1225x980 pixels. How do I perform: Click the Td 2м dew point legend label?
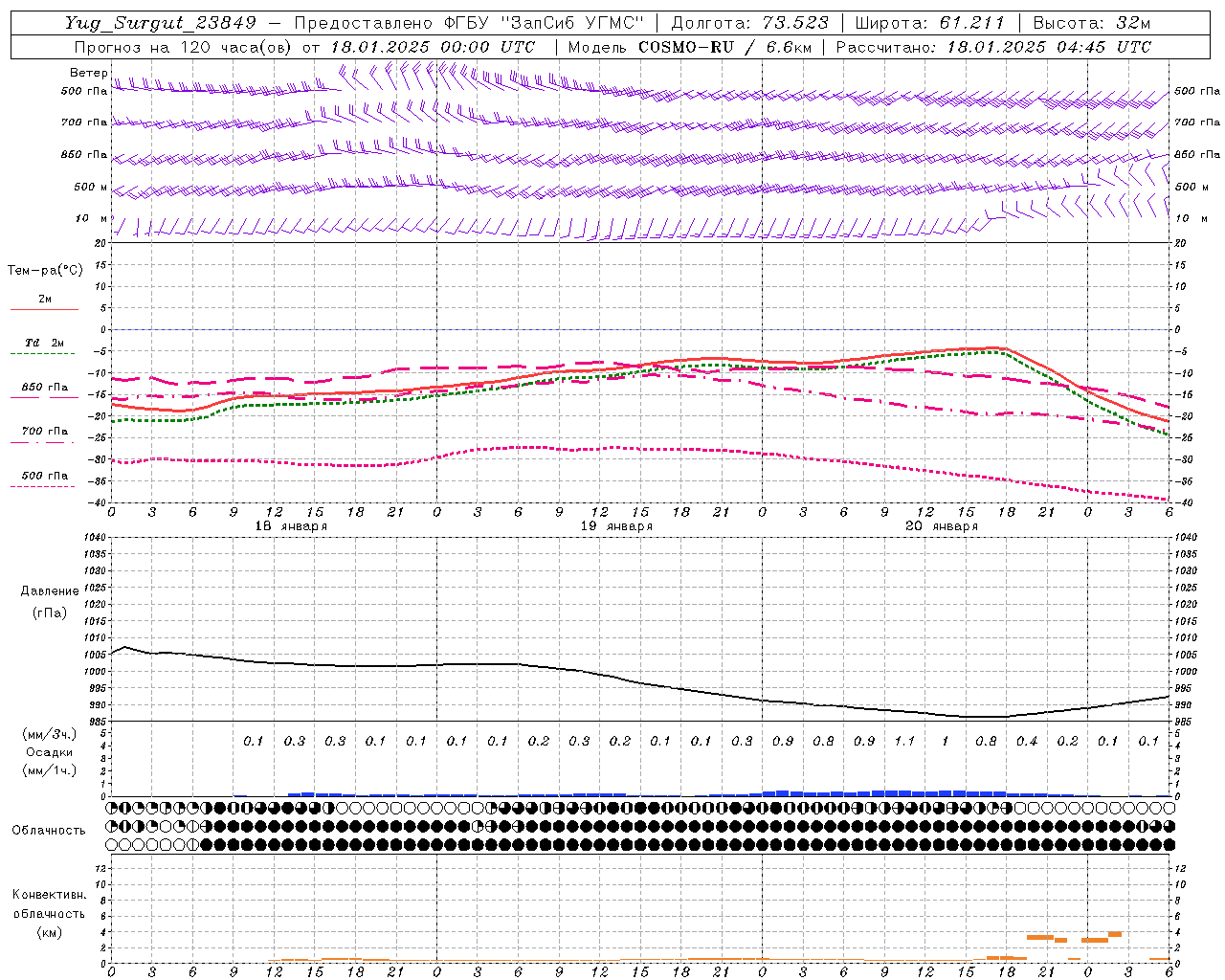[45, 343]
